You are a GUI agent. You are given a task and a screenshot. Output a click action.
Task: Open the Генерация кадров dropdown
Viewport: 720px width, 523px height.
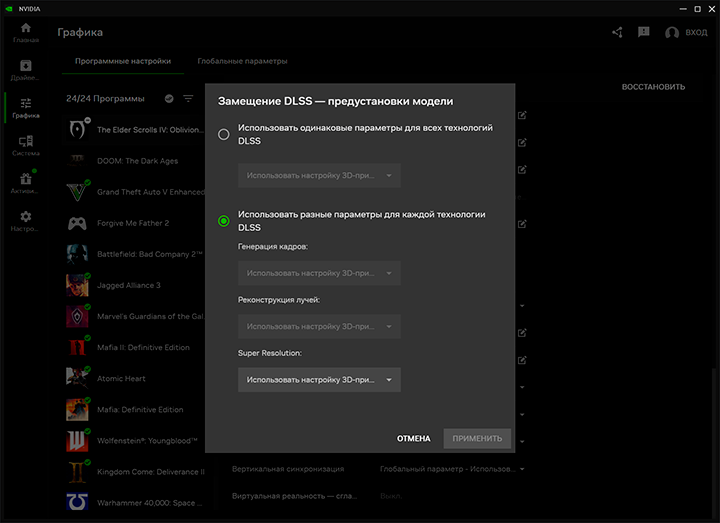pyautogui.click(x=319, y=273)
